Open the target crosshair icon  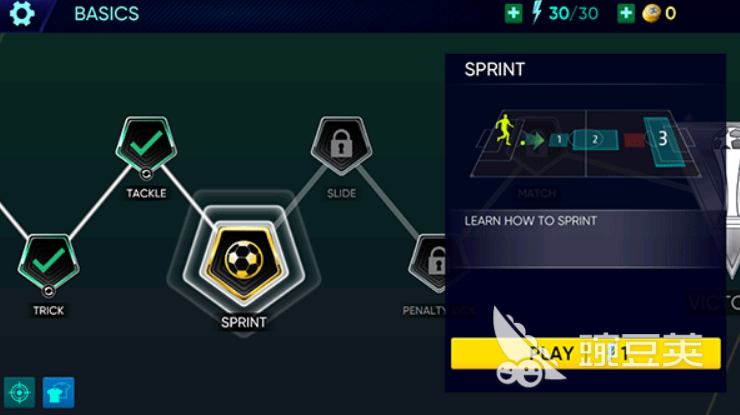tap(19, 392)
